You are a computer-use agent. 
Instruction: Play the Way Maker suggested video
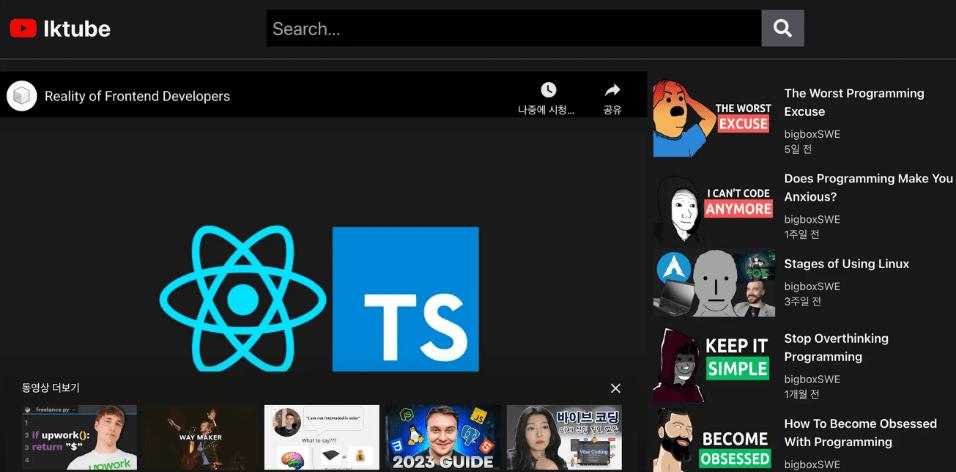[200, 437]
